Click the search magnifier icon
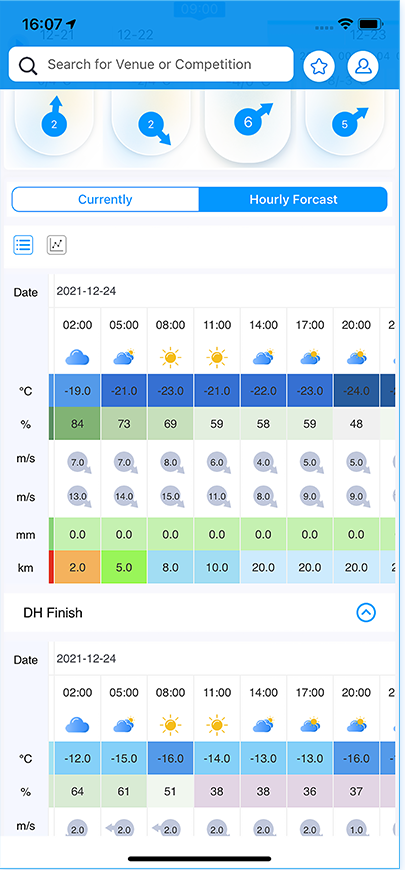 28,65
